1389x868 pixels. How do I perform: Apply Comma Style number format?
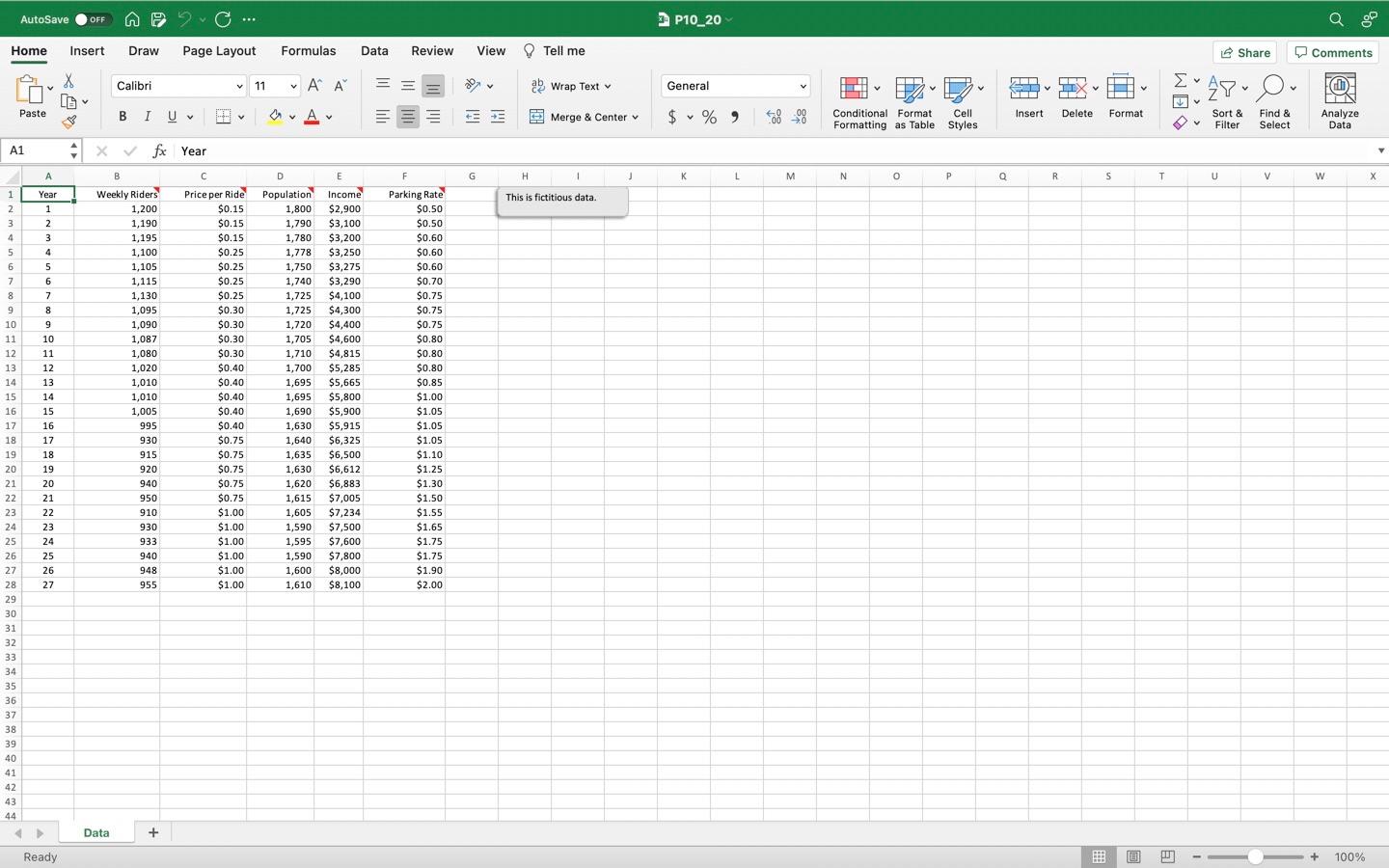tap(735, 117)
